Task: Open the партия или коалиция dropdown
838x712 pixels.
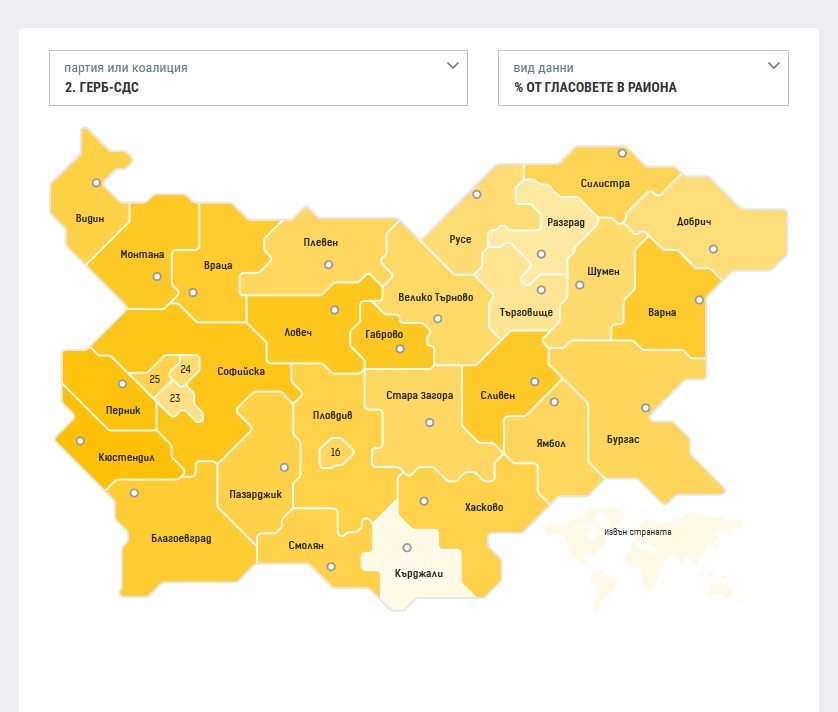Action: coord(258,78)
